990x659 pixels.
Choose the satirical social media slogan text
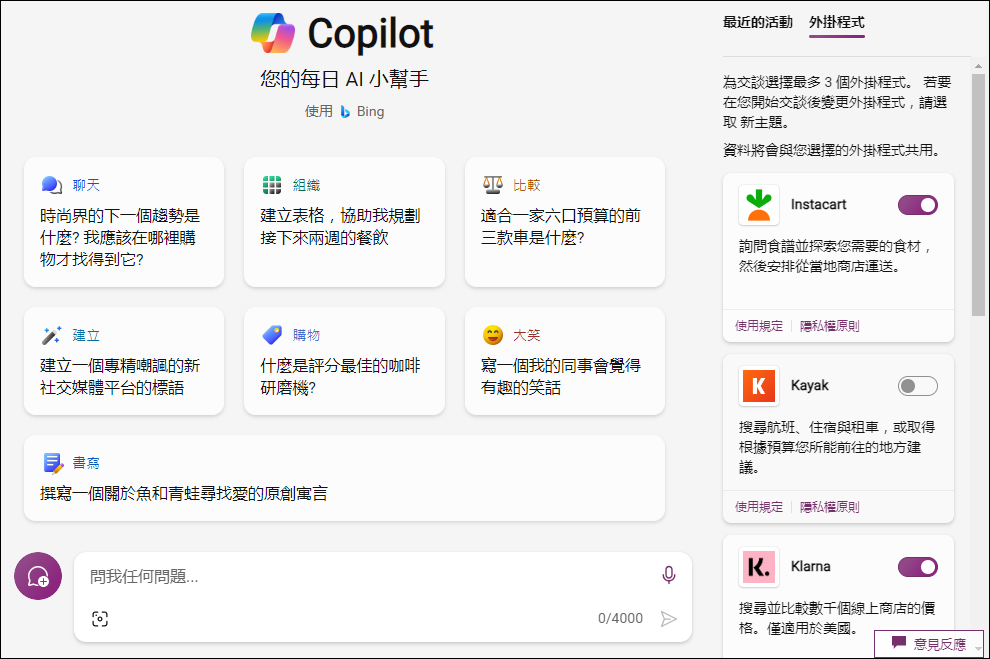coord(120,376)
